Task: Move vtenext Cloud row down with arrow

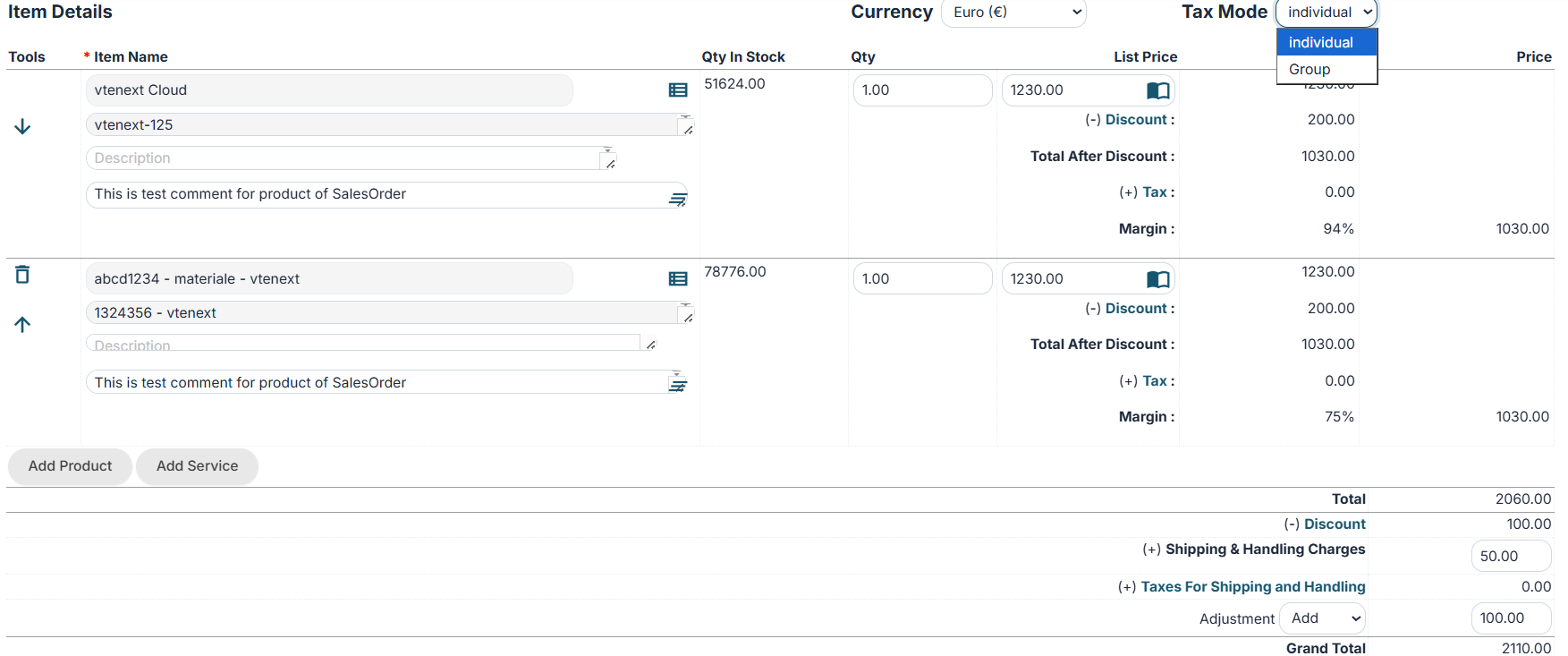Action: point(22,126)
